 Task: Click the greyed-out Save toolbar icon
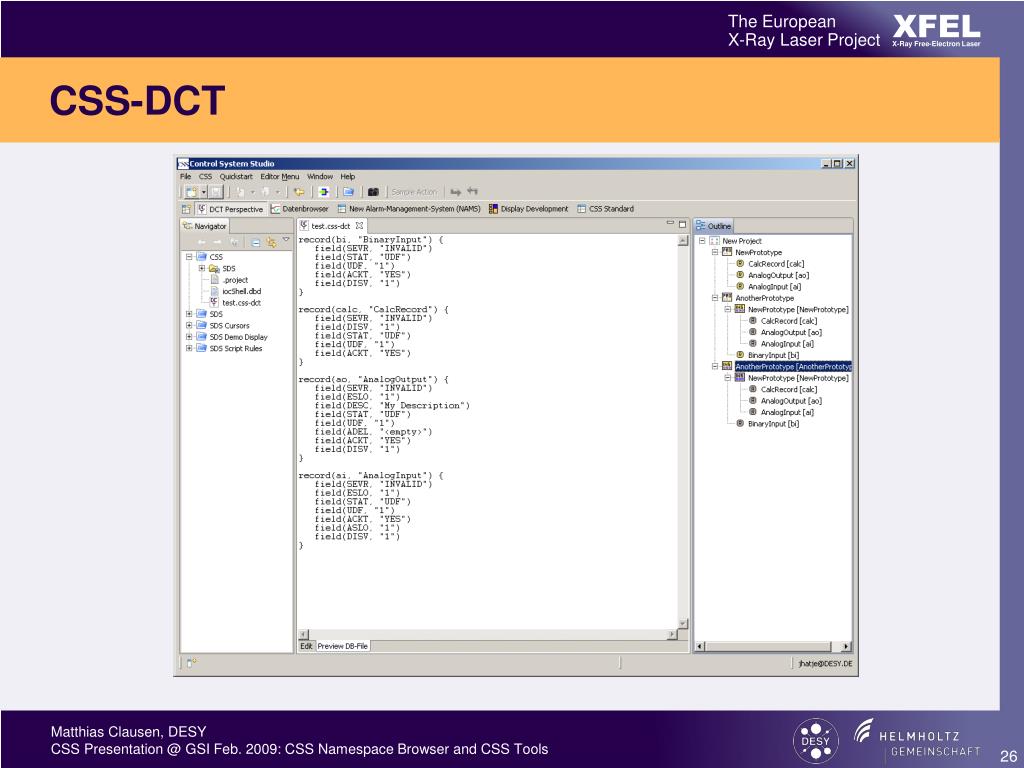click(216, 192)
